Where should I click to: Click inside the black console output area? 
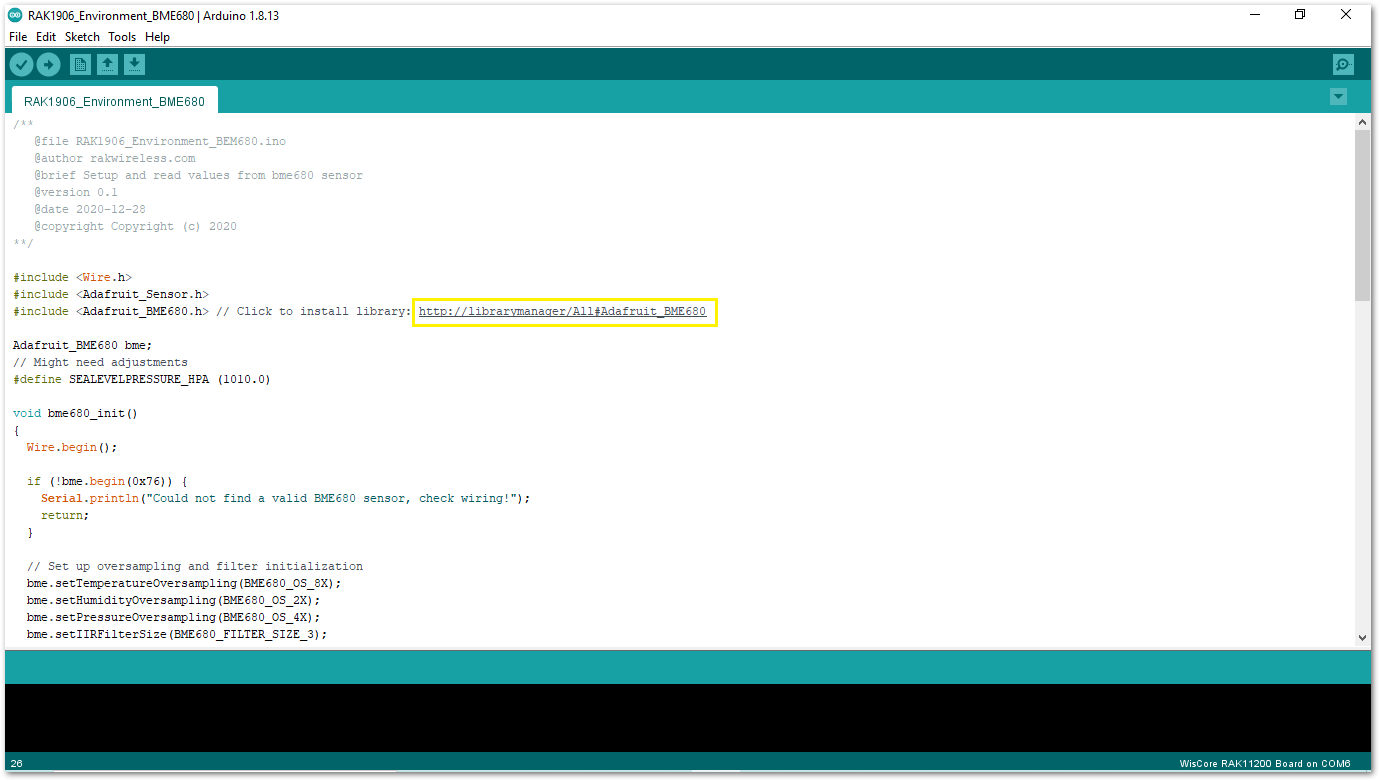(687, 718)
